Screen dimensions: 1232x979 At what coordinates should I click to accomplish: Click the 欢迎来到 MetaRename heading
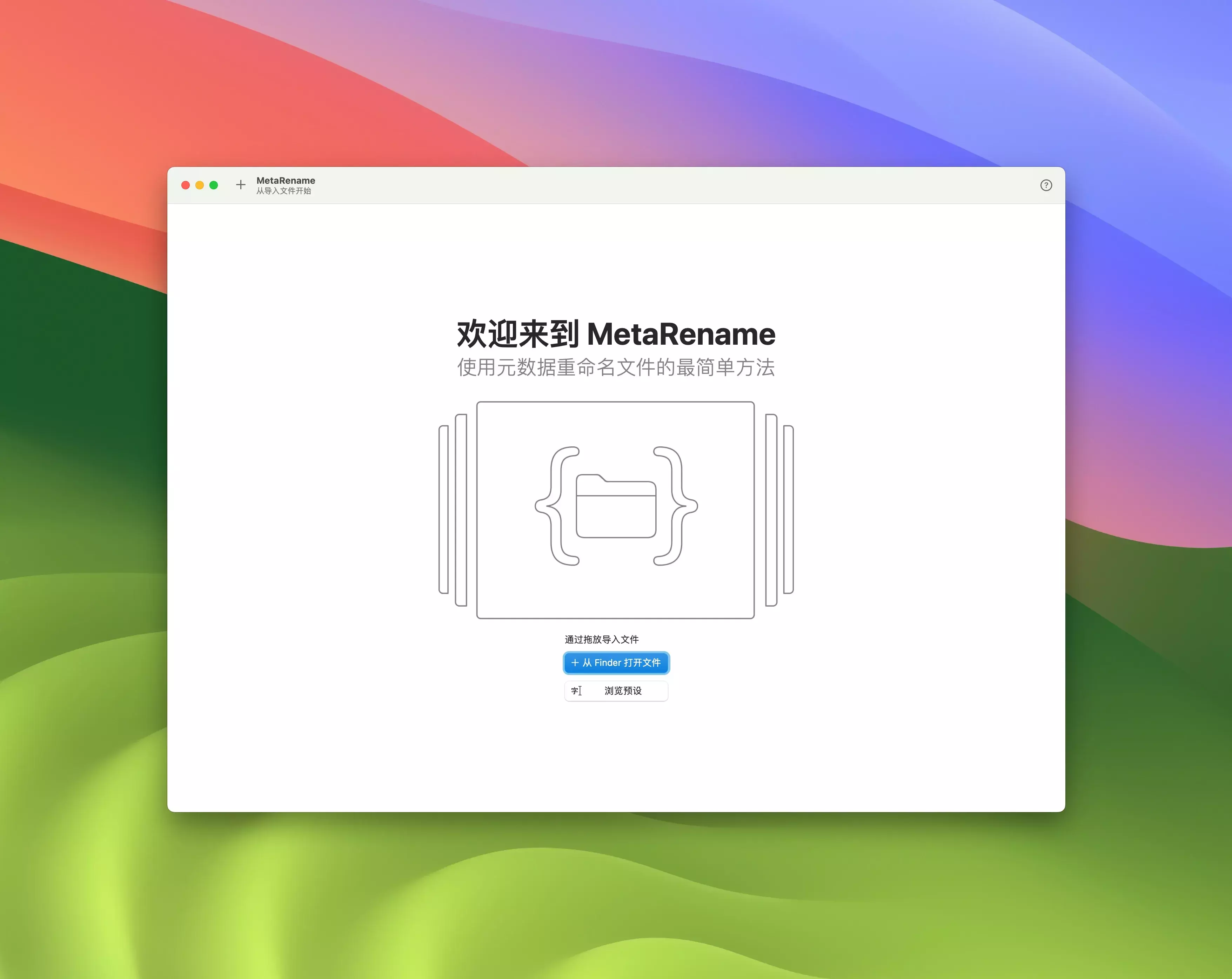[616, 334]
